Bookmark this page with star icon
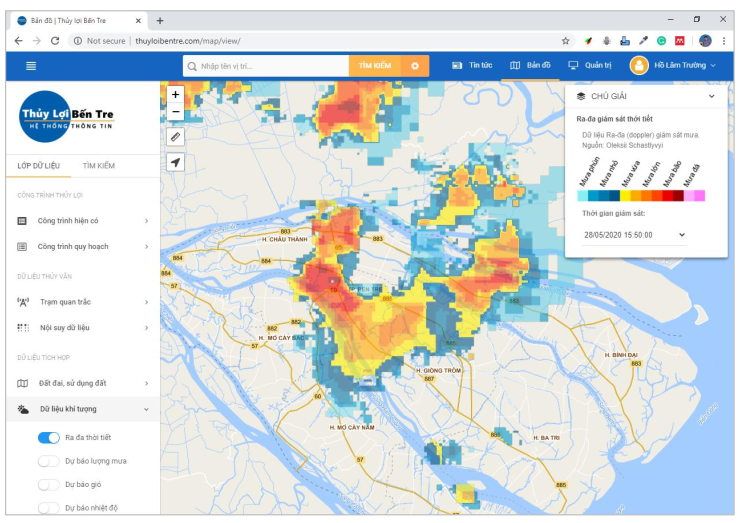741x523 pixels. 565,41
